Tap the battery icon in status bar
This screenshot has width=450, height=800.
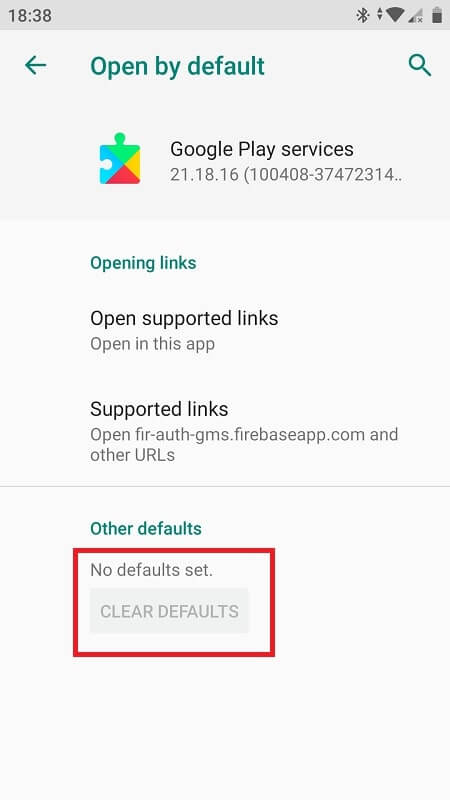tap(437, 15)
